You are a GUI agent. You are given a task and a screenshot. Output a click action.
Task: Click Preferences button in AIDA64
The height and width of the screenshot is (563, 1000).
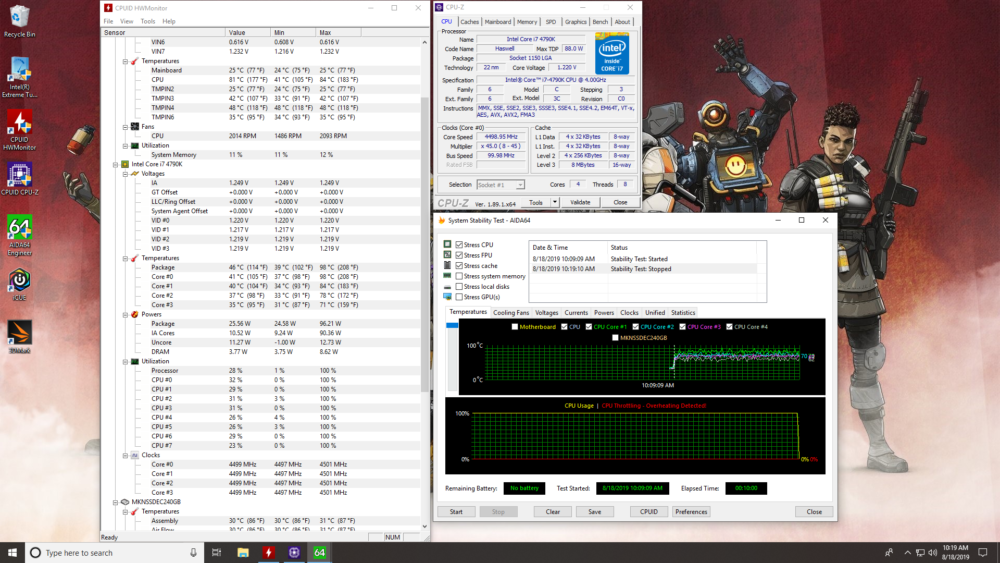coord(691,511)
